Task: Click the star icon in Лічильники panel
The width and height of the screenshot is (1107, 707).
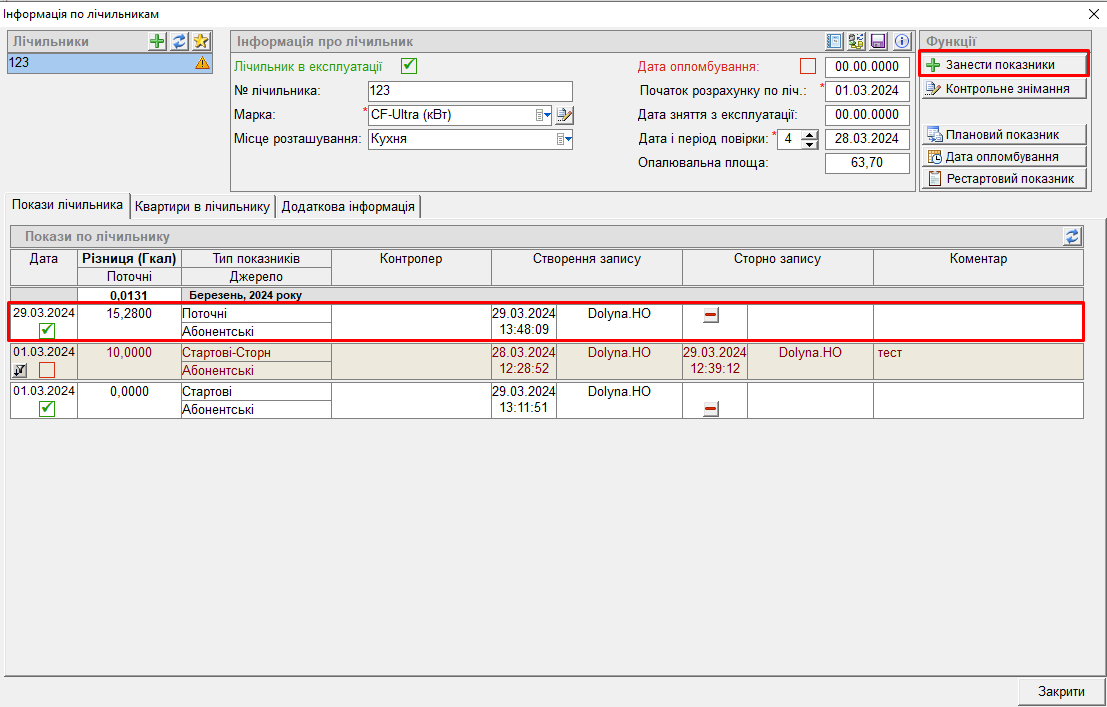Action: tap(201, 41)
